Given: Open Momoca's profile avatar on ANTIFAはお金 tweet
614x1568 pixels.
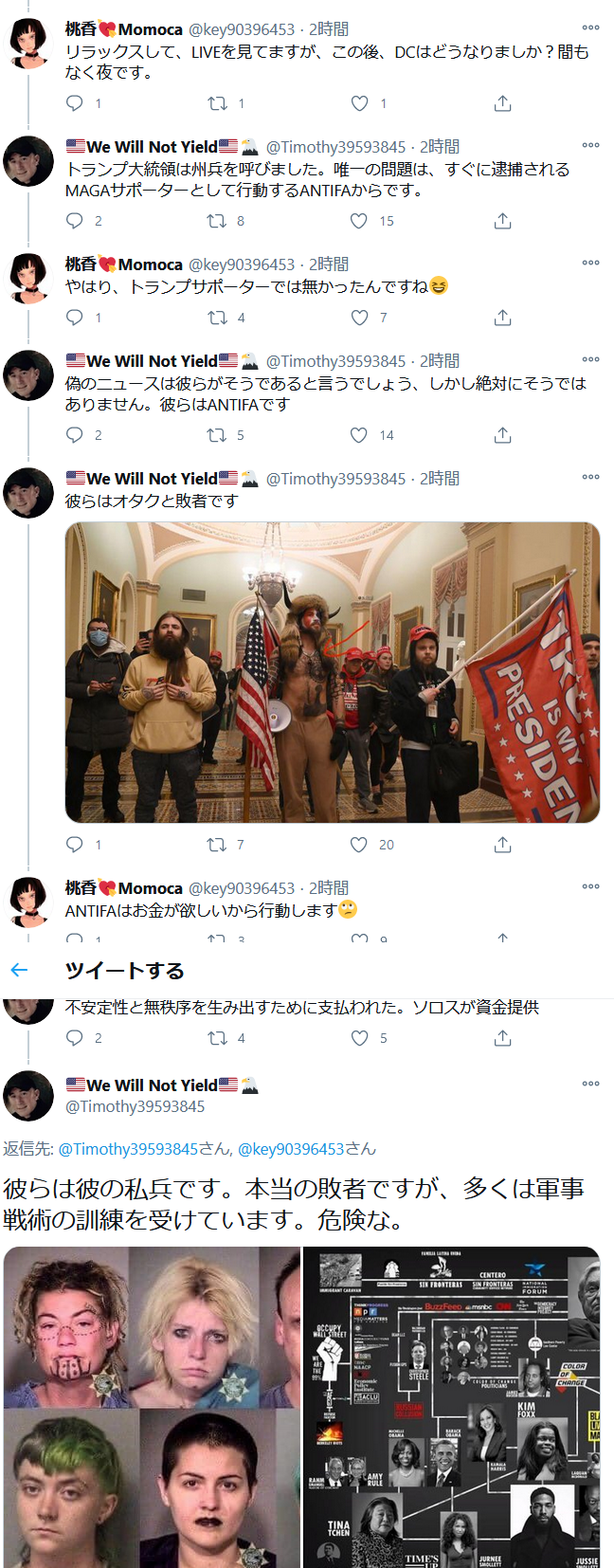Looking at the screenshot, I should [28, 902].
